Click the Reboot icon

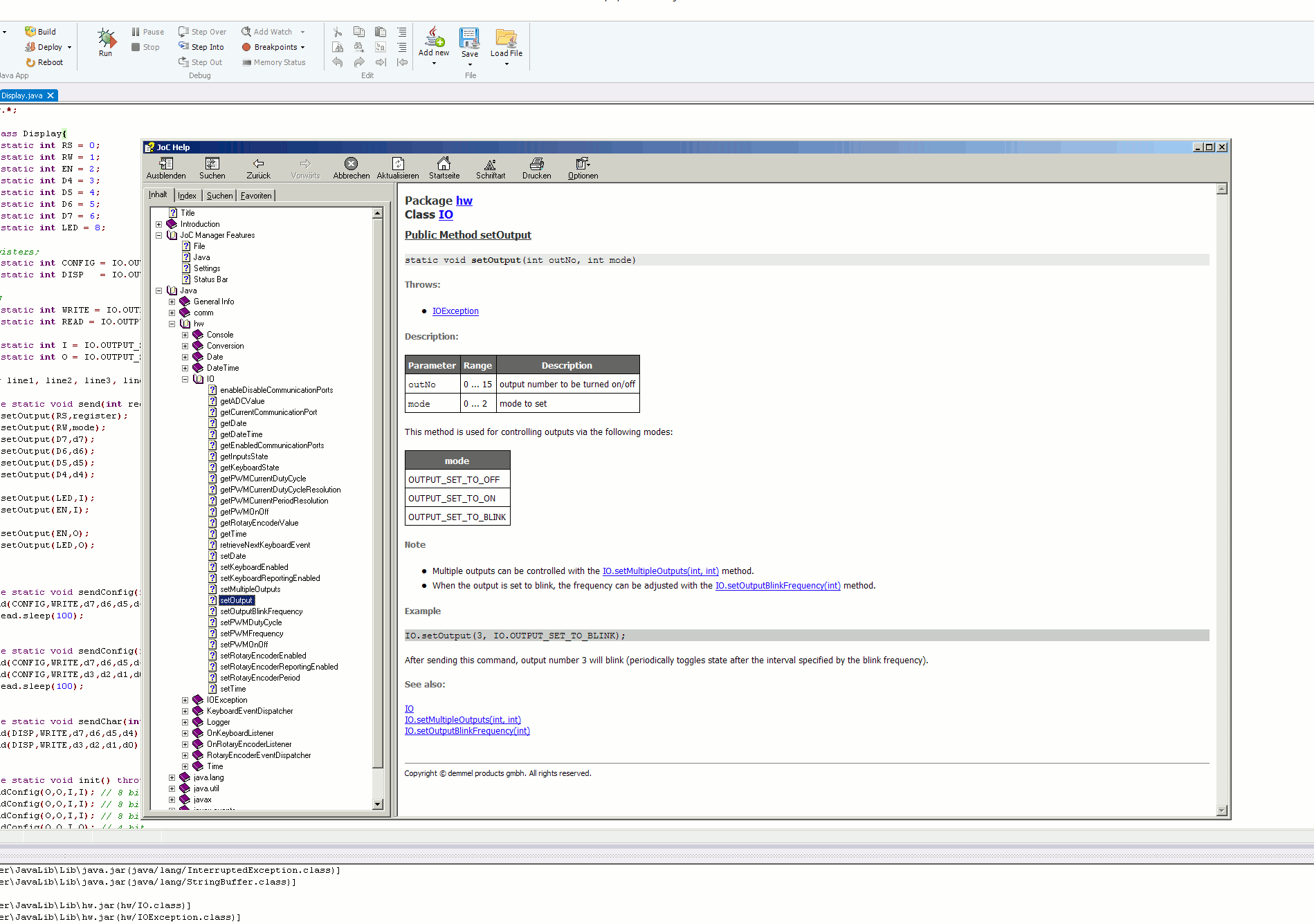30,62
